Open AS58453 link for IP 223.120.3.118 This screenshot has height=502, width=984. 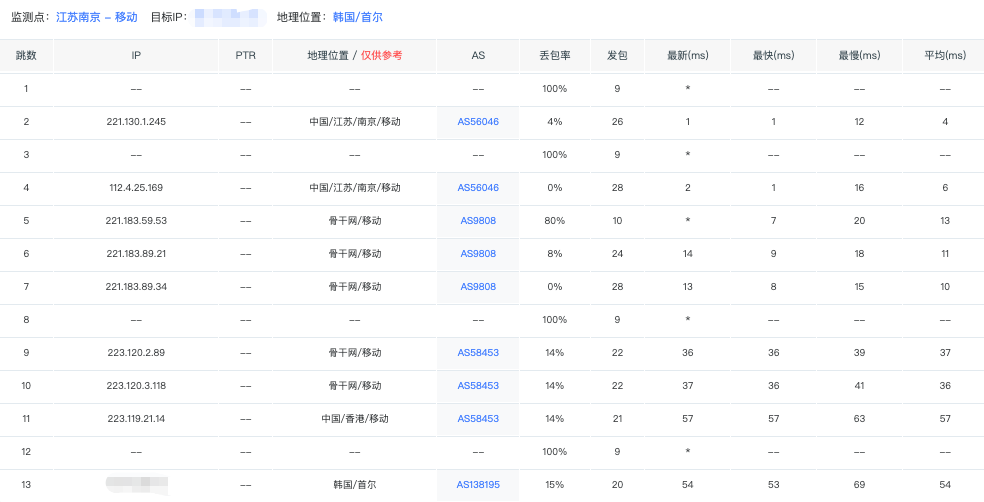point(478,385)
